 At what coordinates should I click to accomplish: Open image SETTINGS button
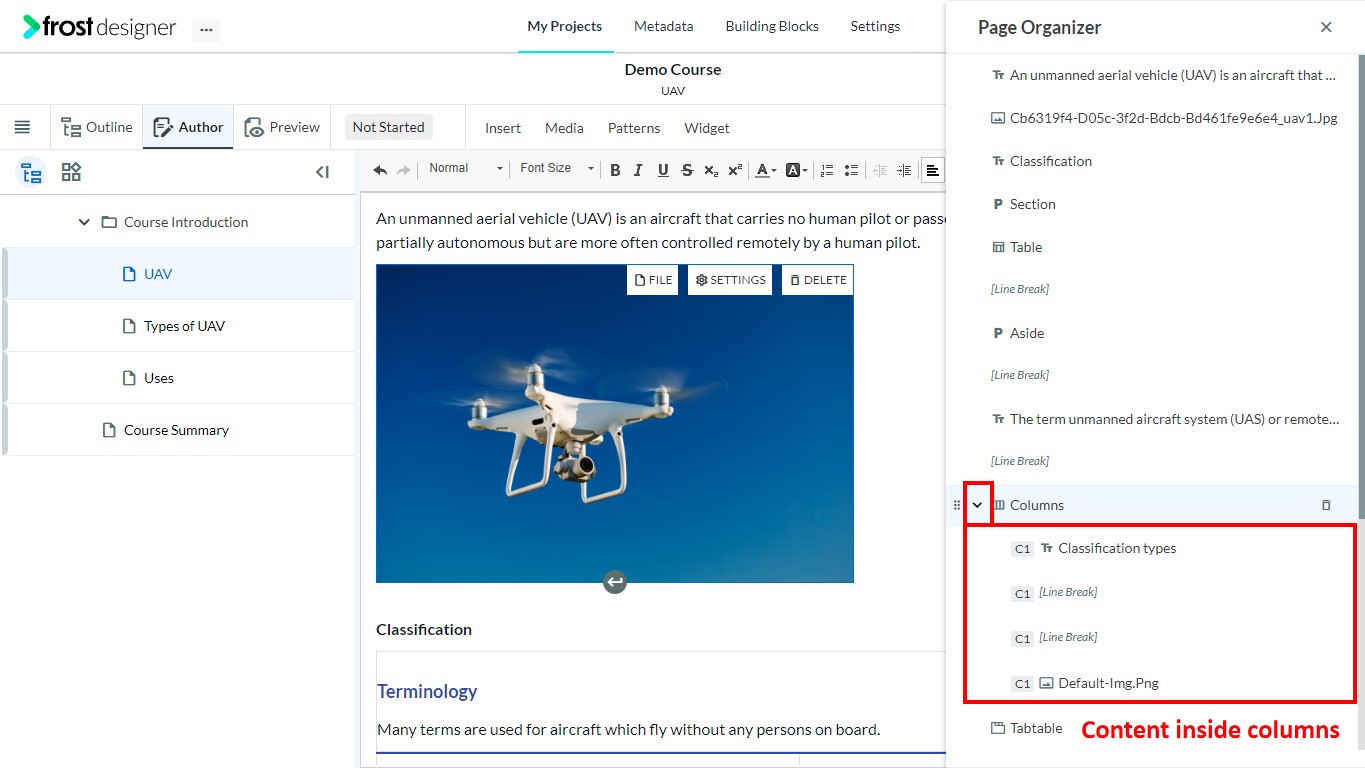coord(730,280)
